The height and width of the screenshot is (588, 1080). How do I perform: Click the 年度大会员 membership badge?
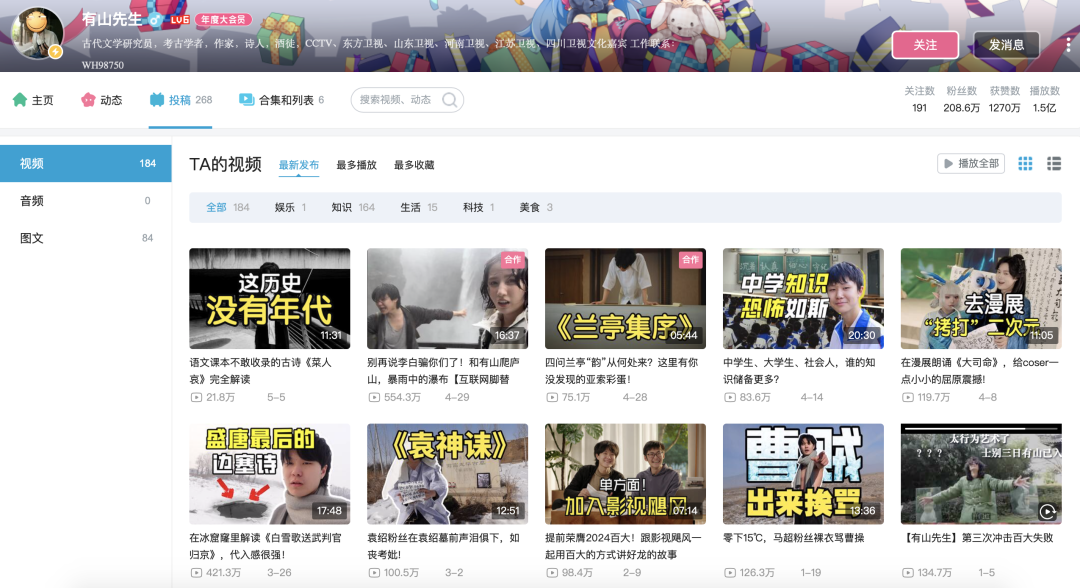[x=224, y=20]
